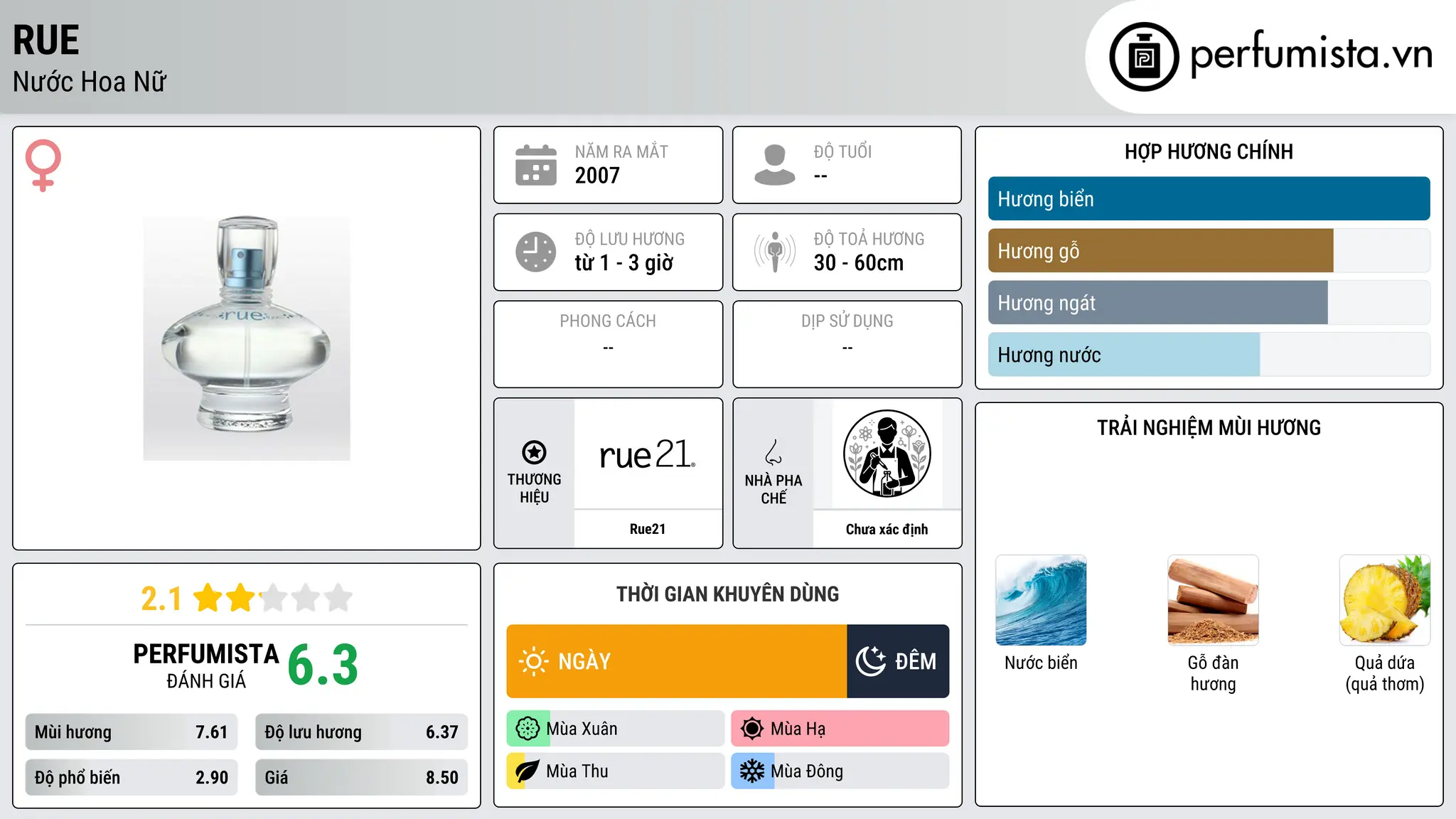The height and width of the screenshot is (819, 1456).
Task: Click the Phong cách heading
Action: 608,321
